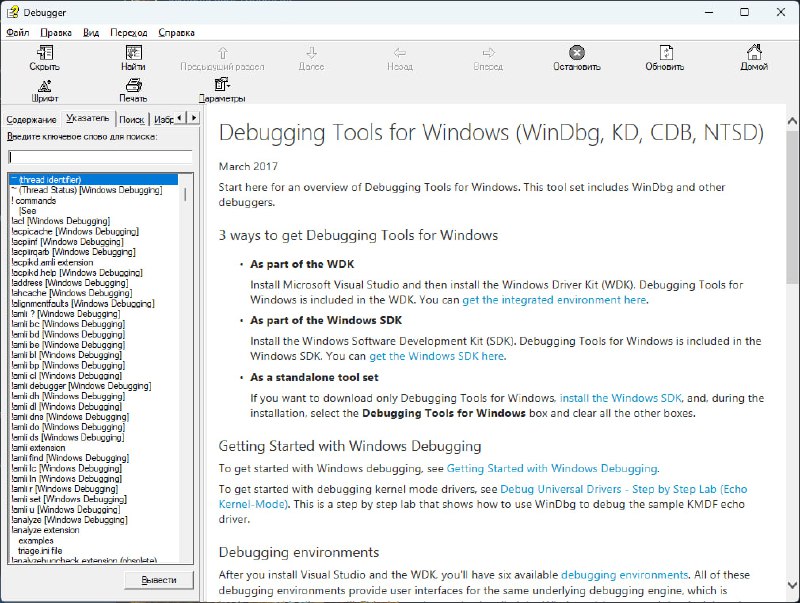Switch to the Указатель tab
This screenshot has width=800, height=603.
point(88,118)
